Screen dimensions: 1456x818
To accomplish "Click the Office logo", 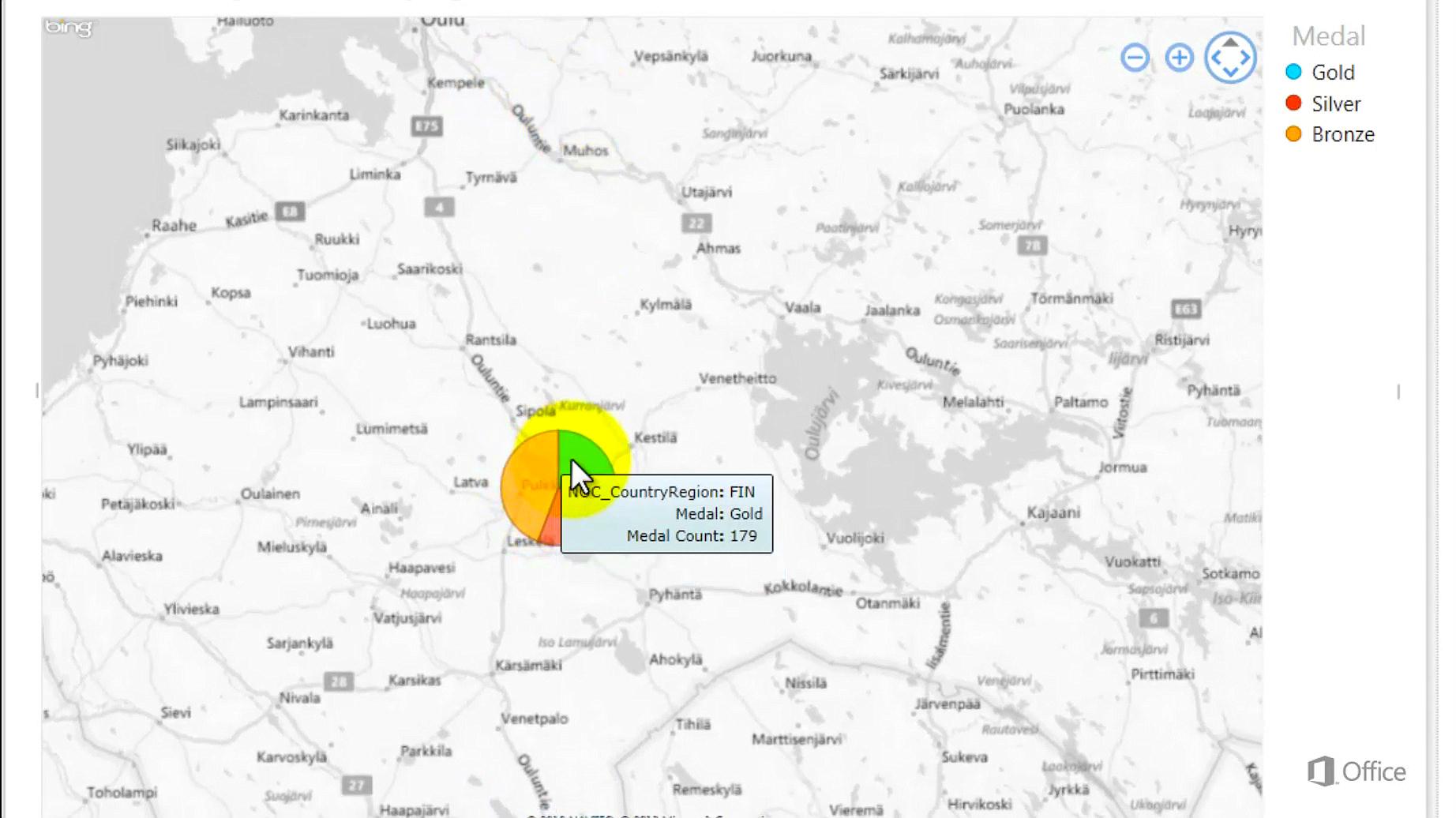I will pos(1357,771).
